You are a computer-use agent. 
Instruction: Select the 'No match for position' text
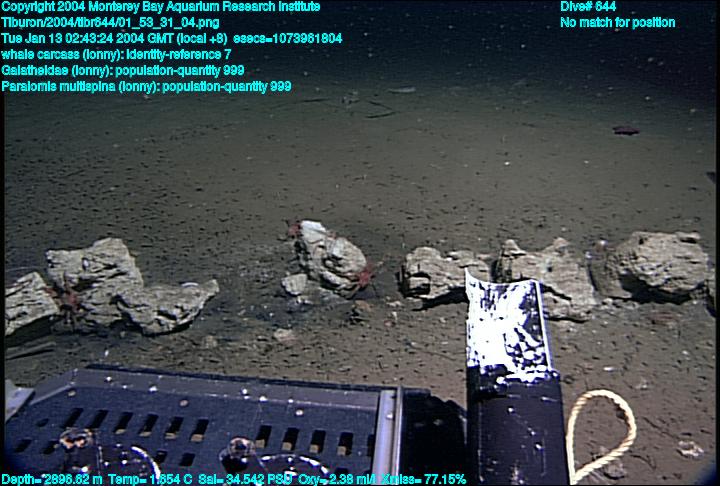[618, 23]
